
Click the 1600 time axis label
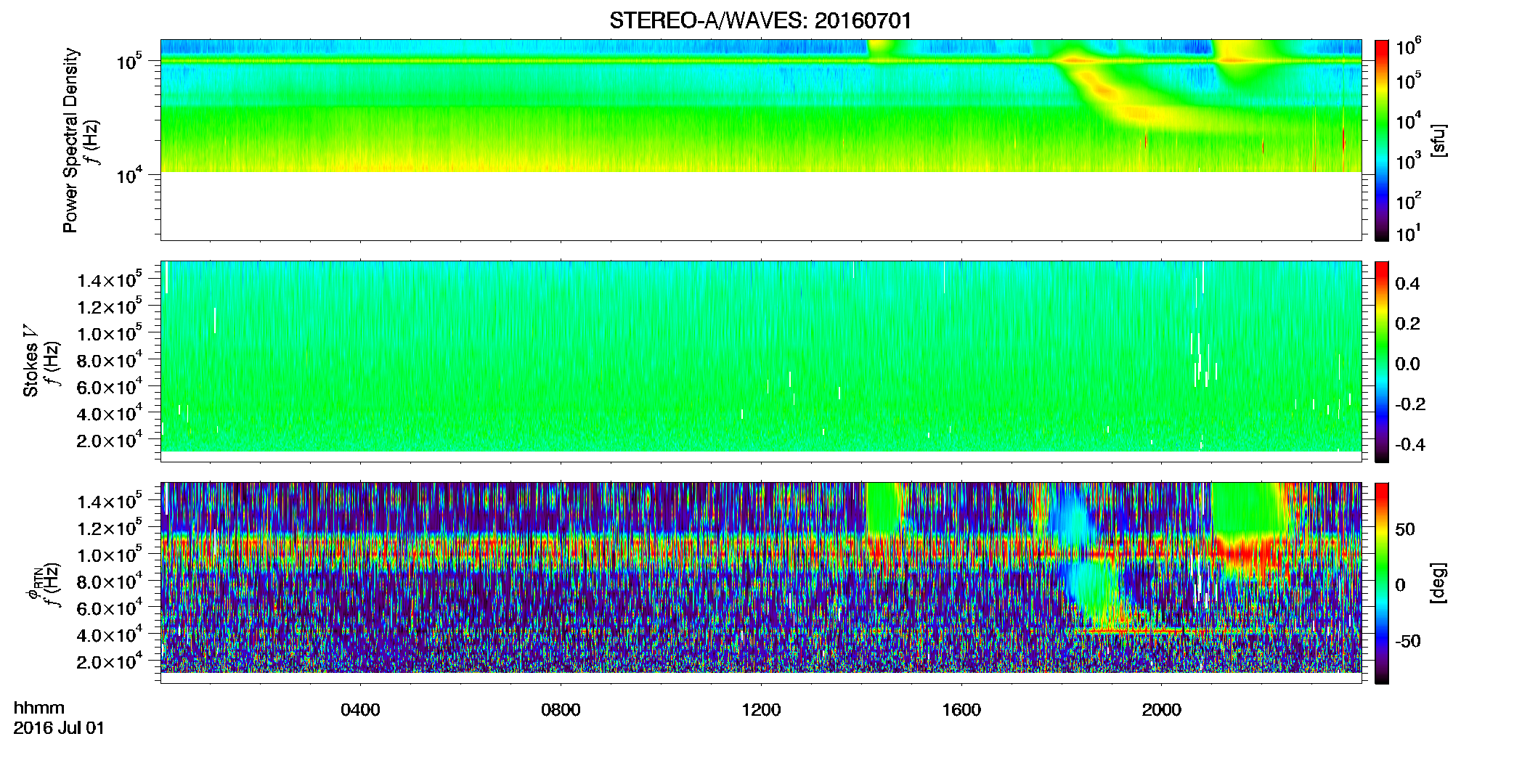(961, 710)
